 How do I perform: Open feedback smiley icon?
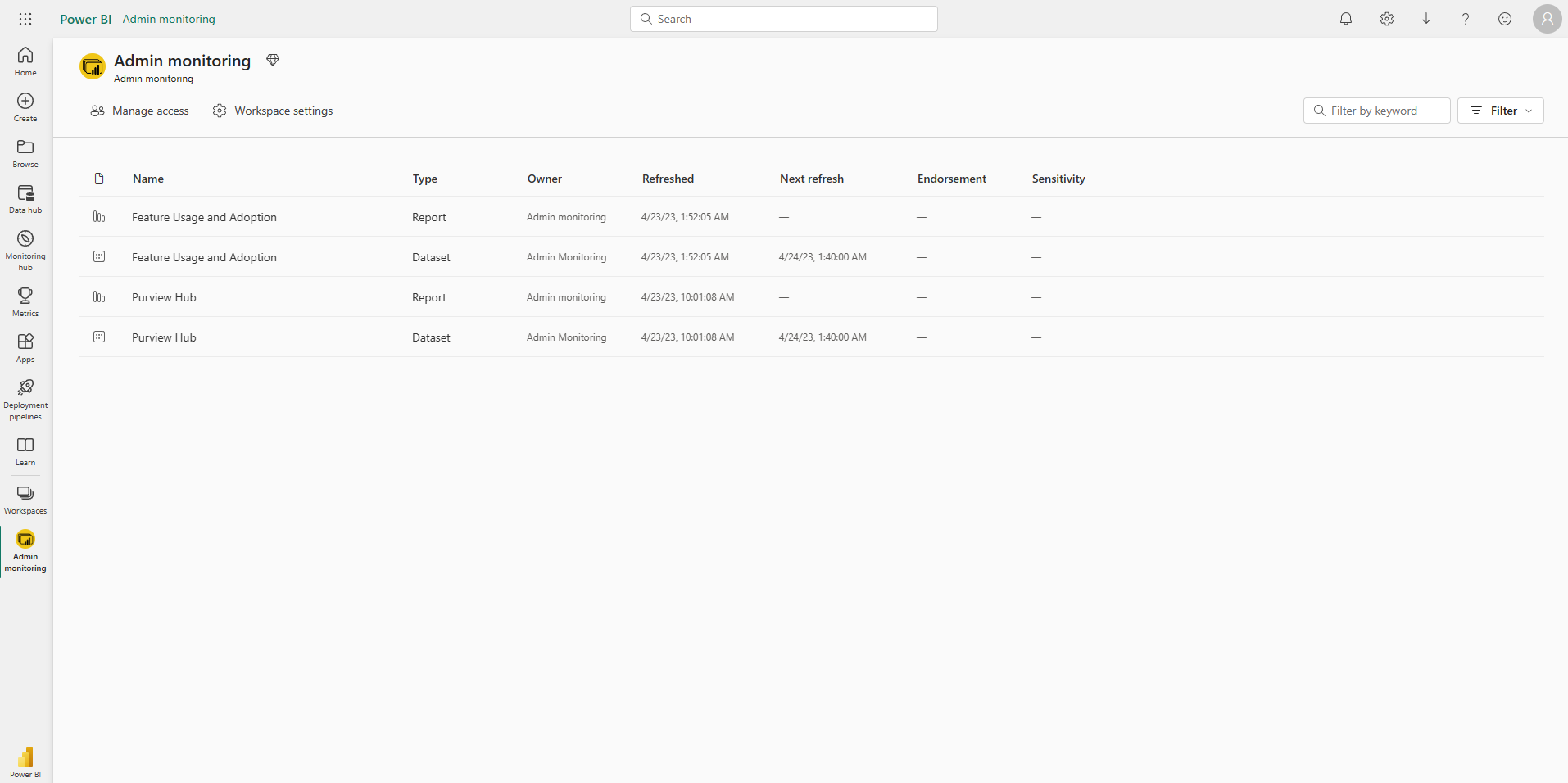pyautogui.click(x=1505, y=19)
